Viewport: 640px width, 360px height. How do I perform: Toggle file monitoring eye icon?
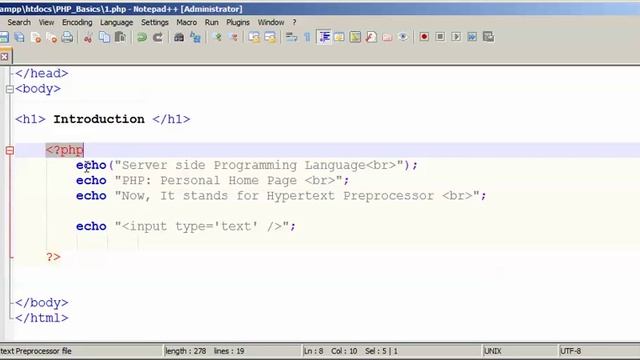[403, 37]
